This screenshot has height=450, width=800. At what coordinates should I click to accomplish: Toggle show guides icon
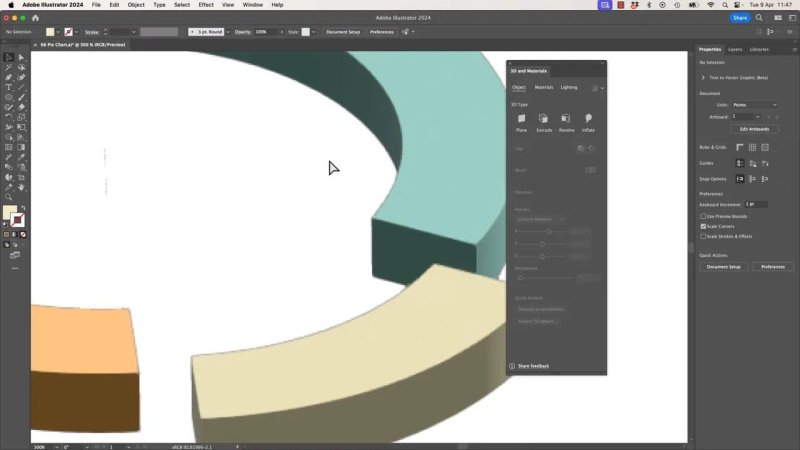click(x=740, y=163)
